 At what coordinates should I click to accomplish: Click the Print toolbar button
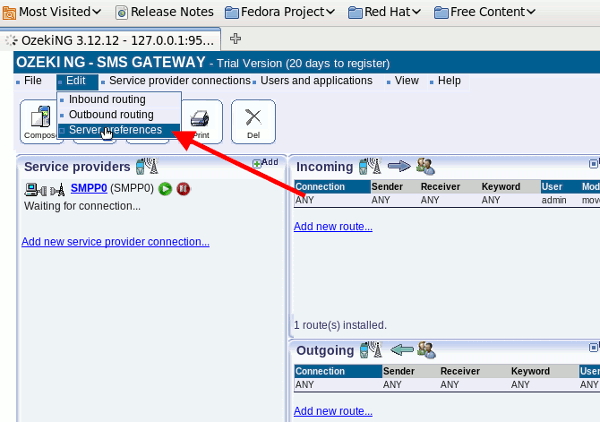(202, 122)
